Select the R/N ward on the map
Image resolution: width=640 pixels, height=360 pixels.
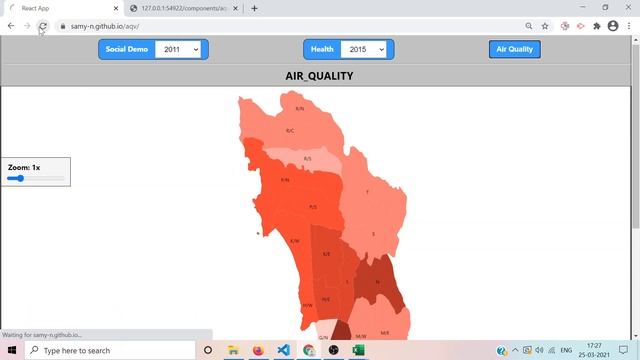coord(300,109)
